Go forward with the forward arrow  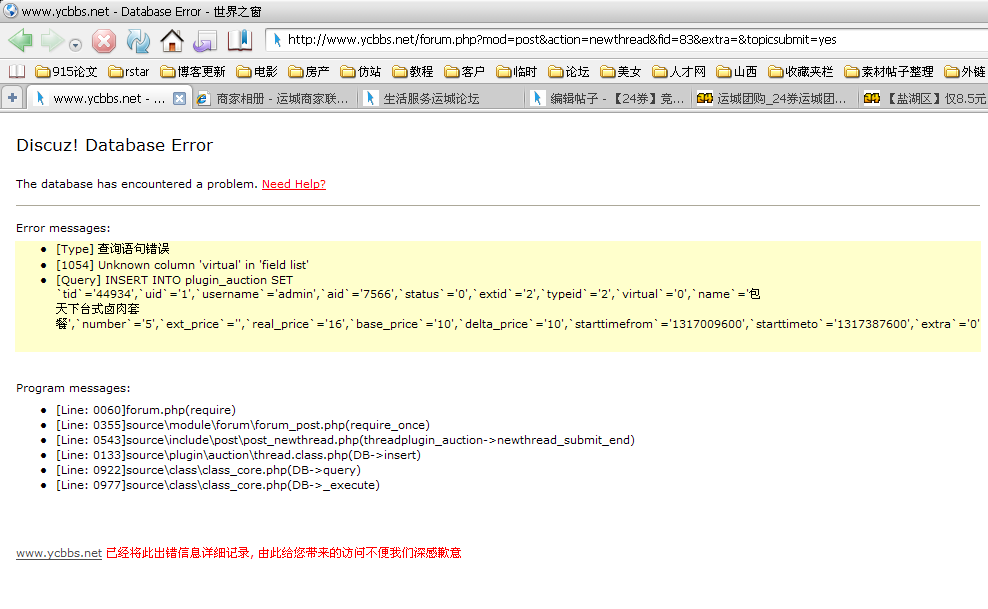52,41
